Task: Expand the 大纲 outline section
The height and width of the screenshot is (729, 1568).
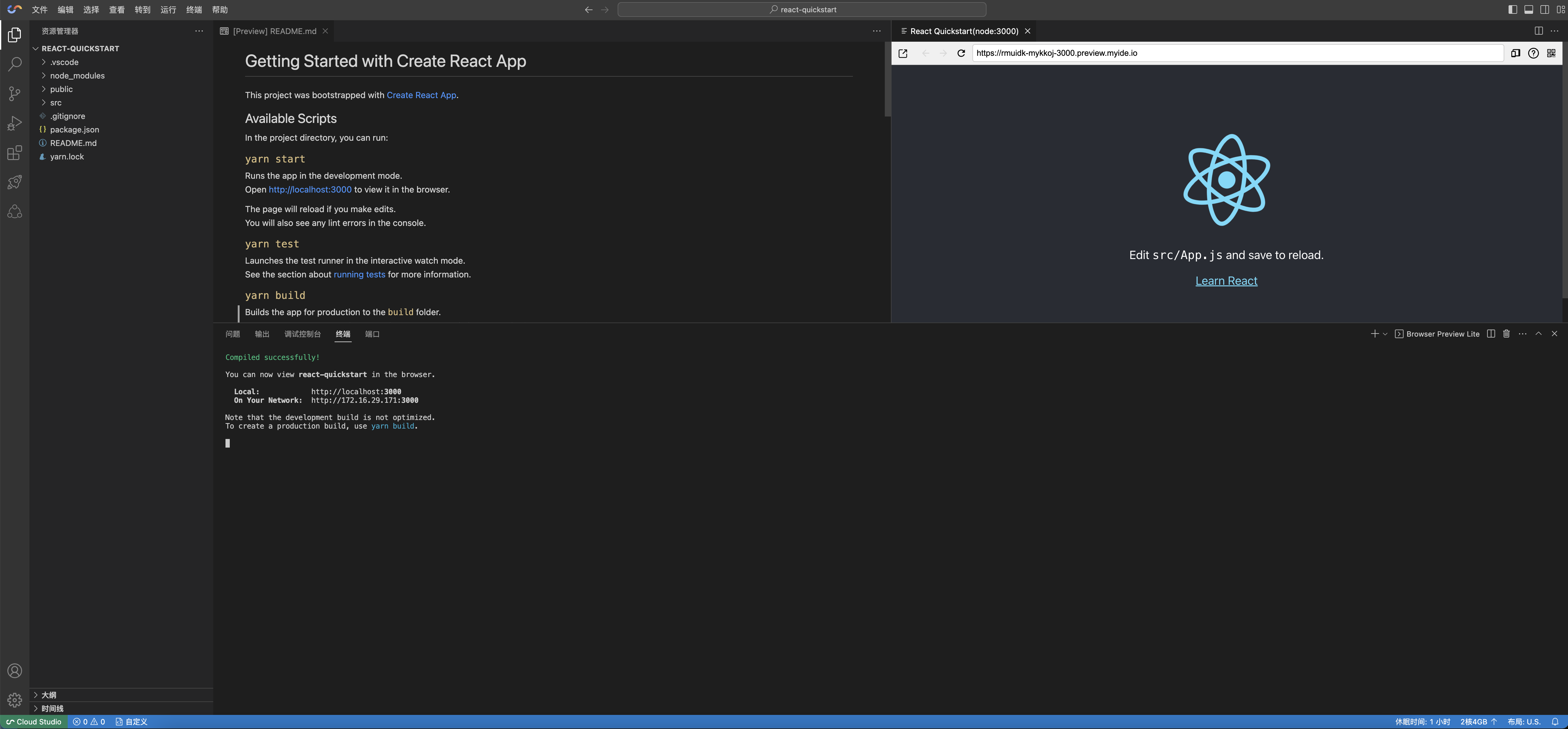Action: (x=49, y=695)
